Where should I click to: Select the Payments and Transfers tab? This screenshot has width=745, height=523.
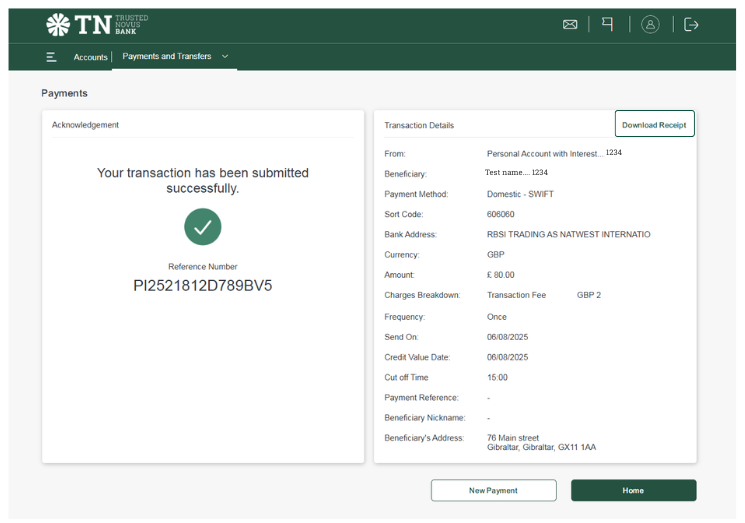167,56
